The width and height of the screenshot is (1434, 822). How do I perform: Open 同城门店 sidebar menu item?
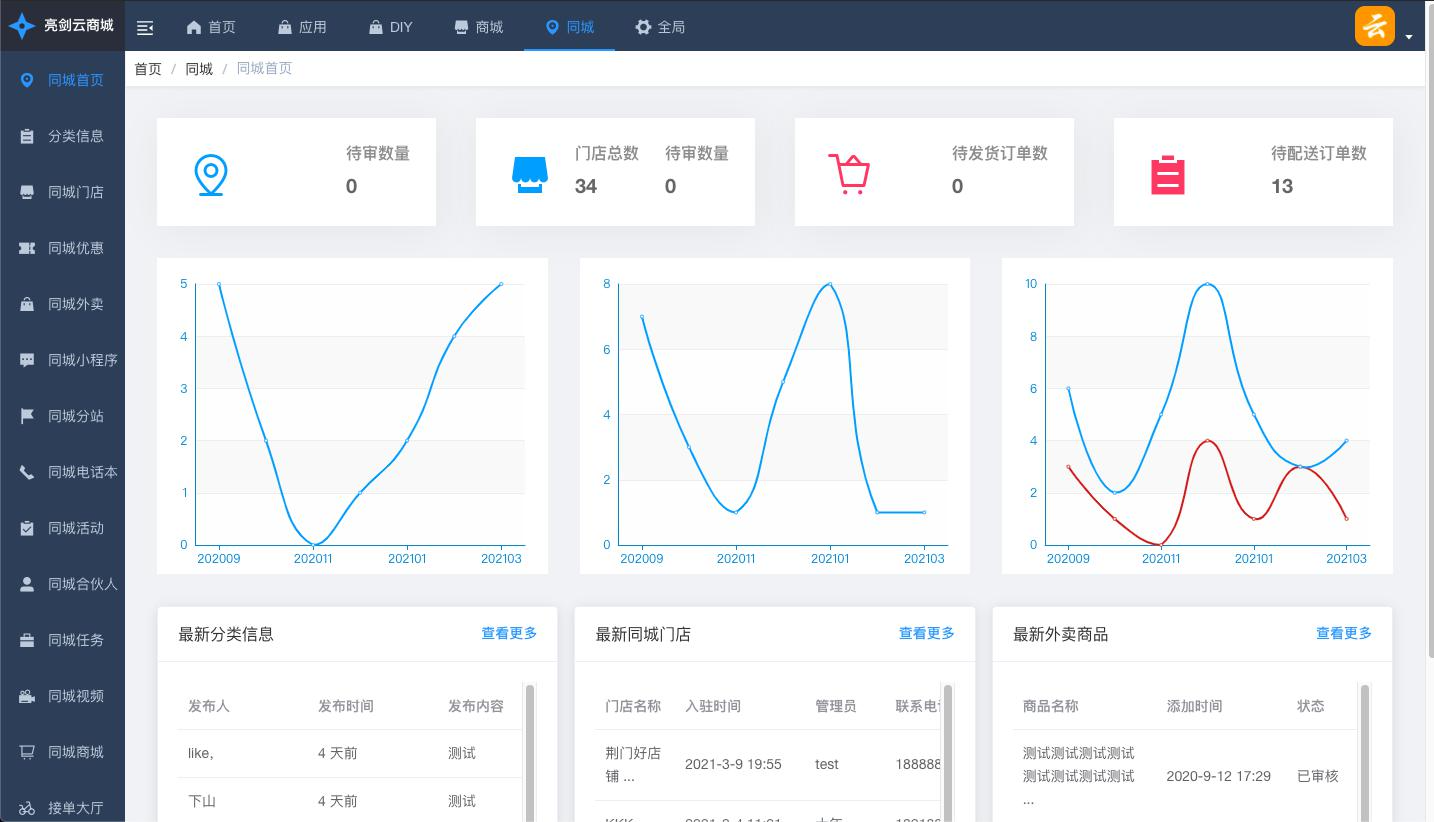coord(62,192)
